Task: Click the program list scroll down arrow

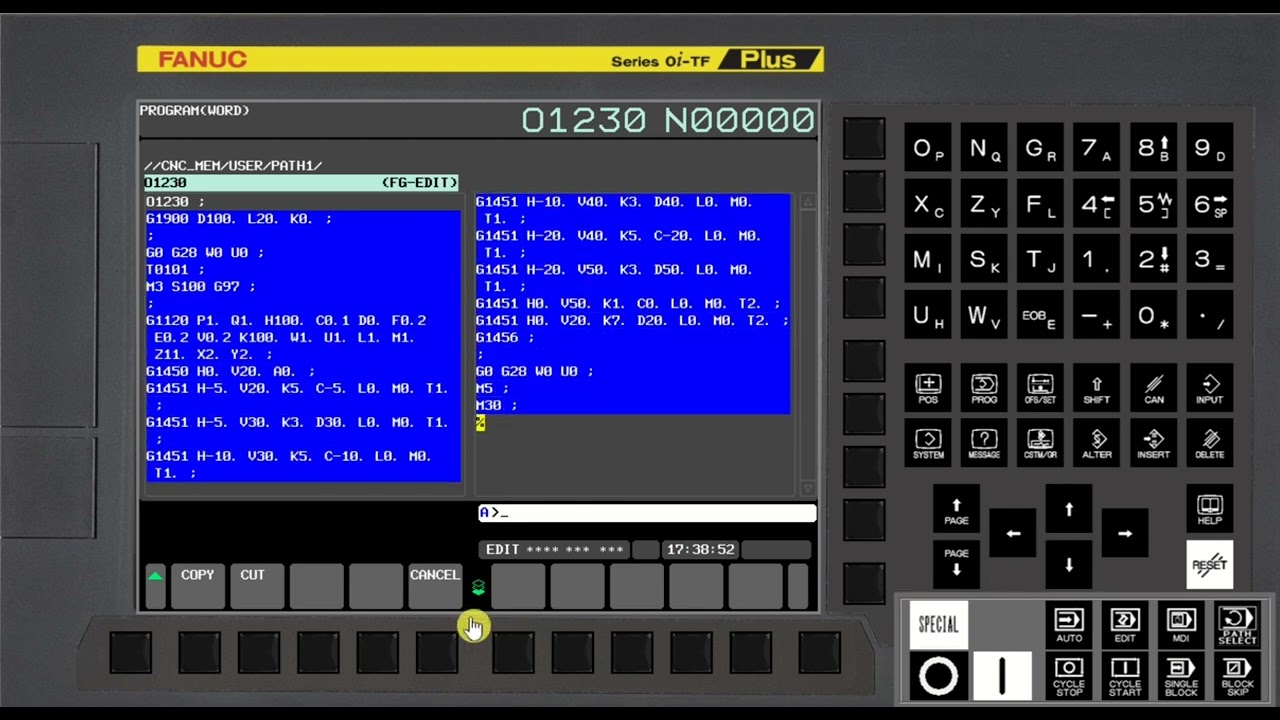Action: click(x=808, y=488)
